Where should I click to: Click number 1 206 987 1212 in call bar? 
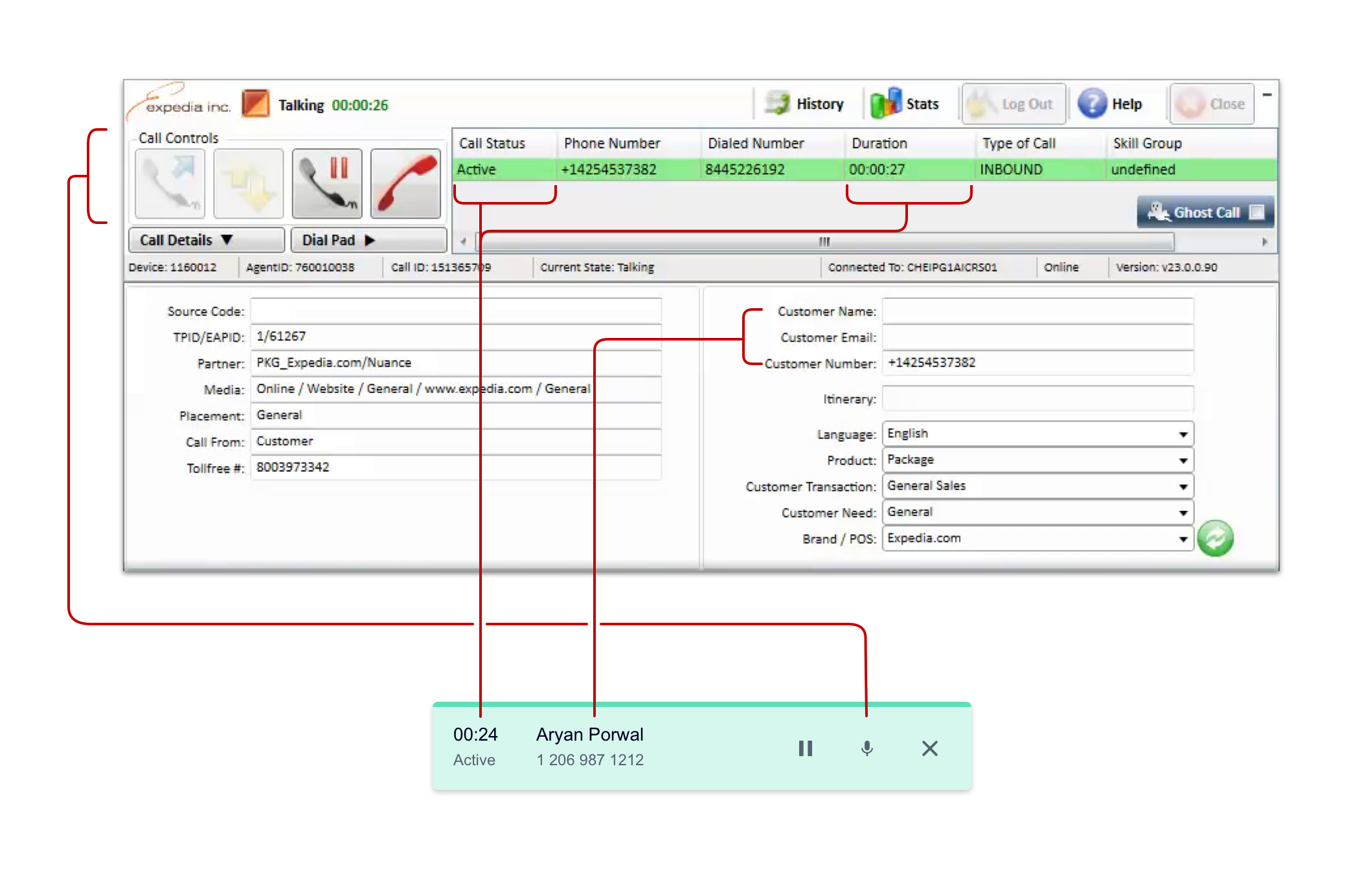click(589, 760)
